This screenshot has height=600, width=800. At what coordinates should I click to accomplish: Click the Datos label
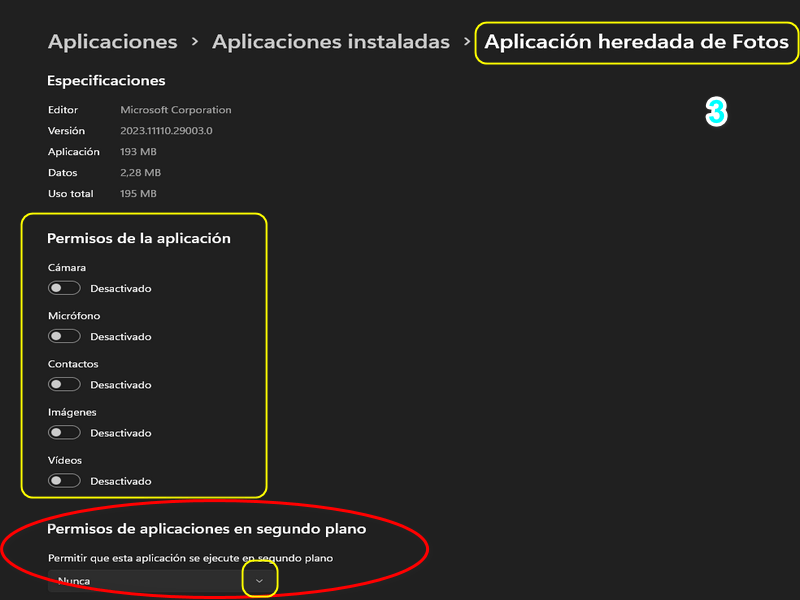coord(63,172)
